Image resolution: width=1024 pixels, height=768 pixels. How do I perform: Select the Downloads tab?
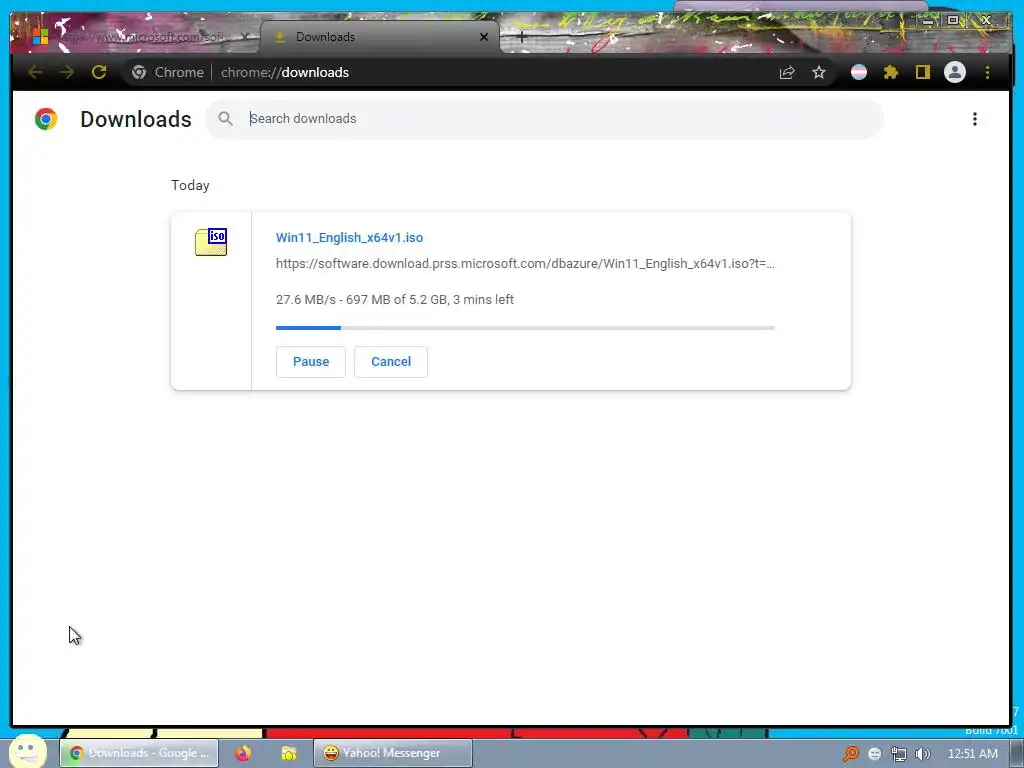[379, 37]
